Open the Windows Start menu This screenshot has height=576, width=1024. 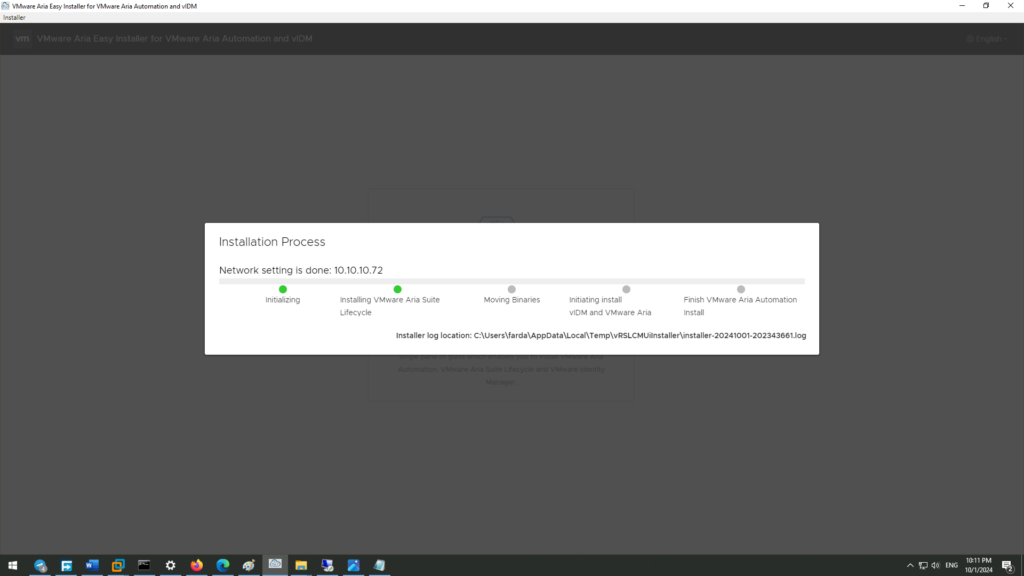[x=13, y=566]
